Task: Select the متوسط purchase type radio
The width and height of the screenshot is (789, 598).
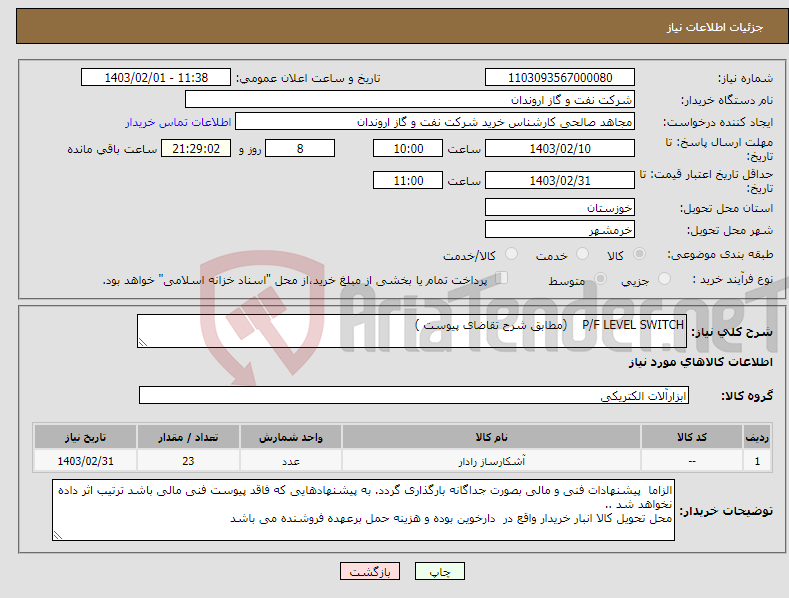Action: [x=600, y=279]
